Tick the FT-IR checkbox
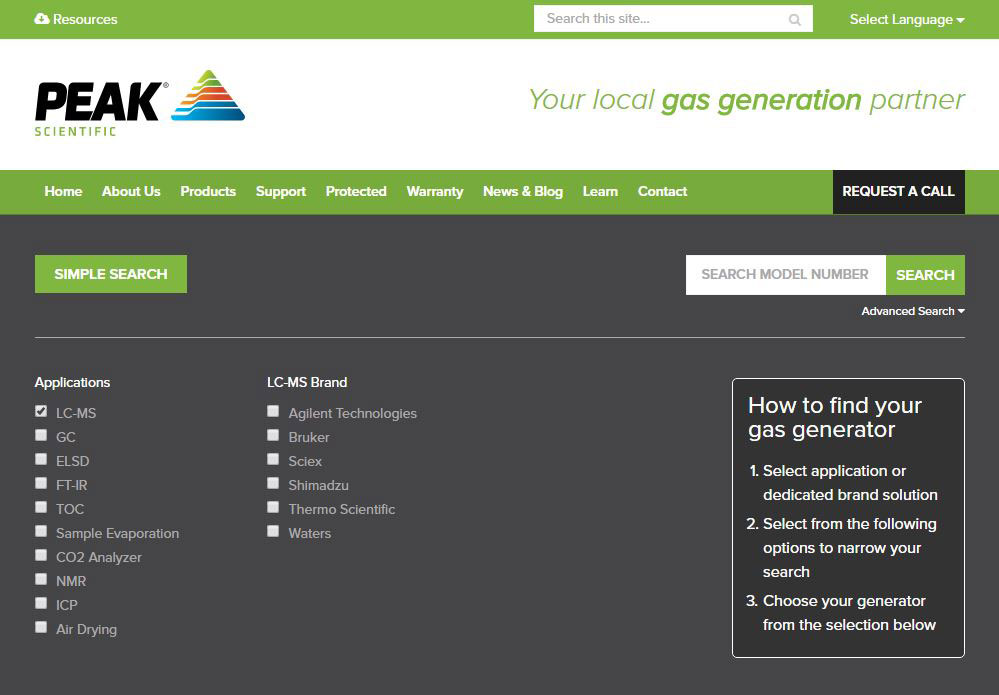The height and width of the screenshot is (695, 999). [x=41, y=483]
